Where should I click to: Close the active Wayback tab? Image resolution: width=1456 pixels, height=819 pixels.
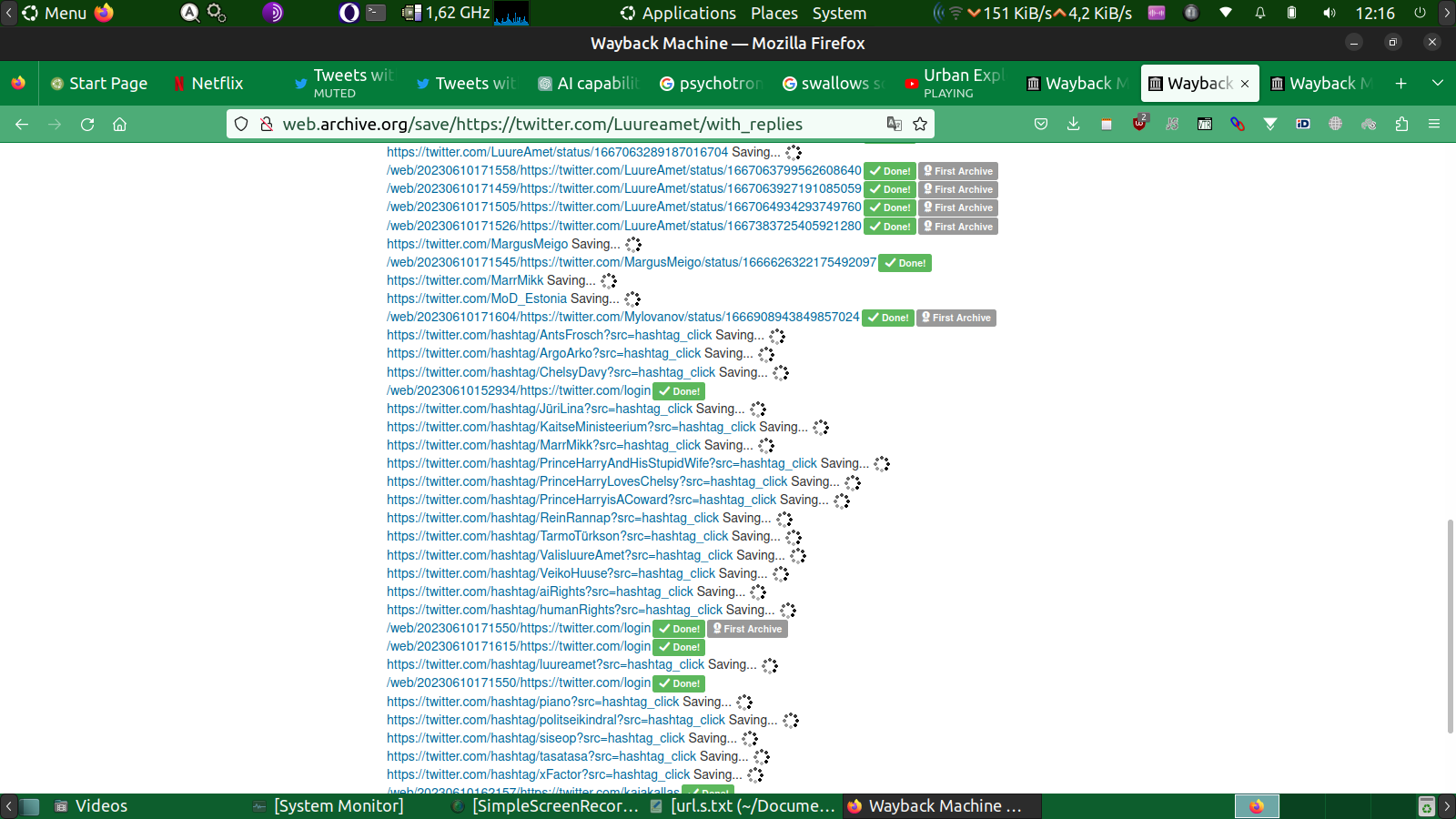1245,84
